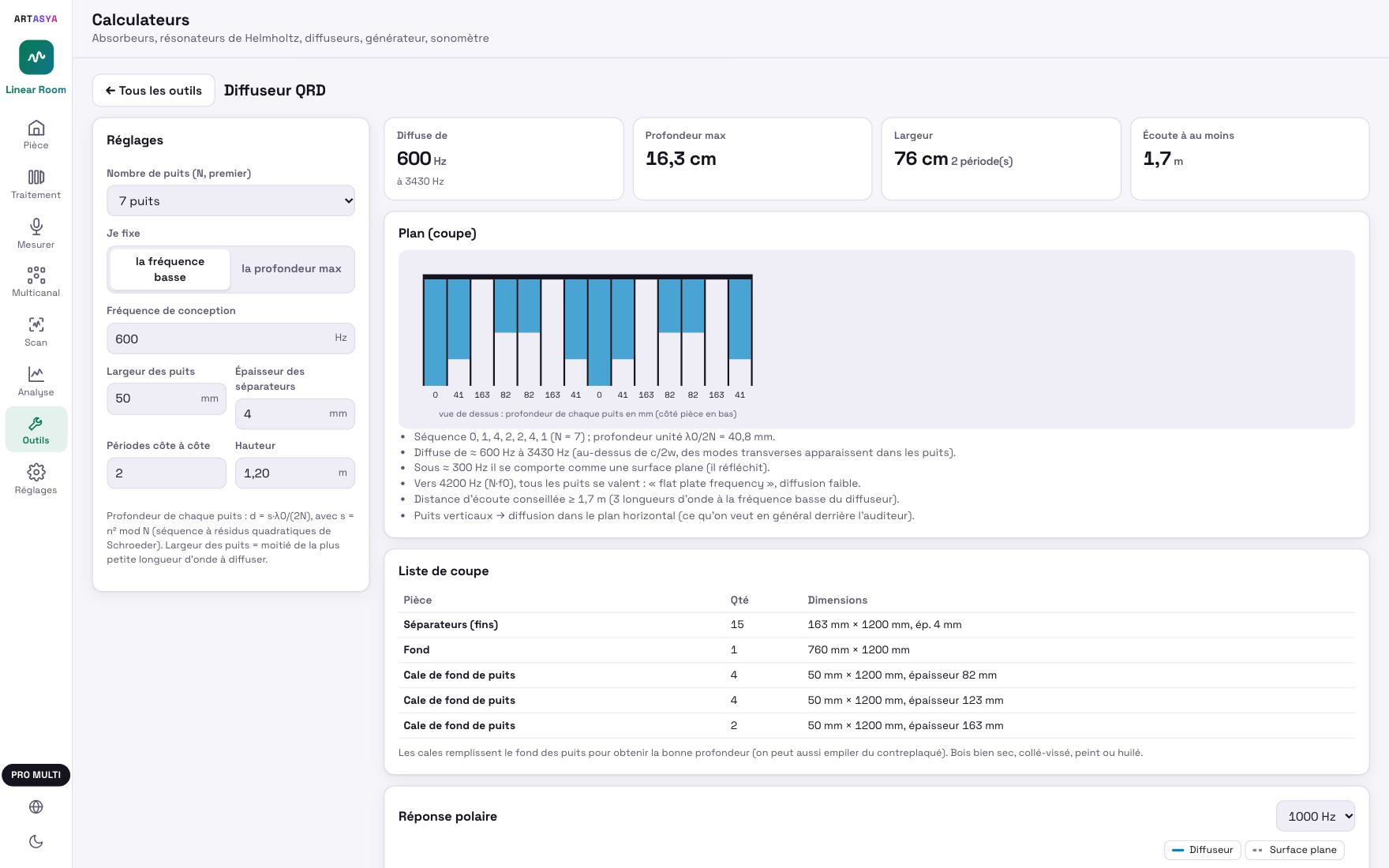Go back via 'Tous les outils'

[x=154, y=91]
